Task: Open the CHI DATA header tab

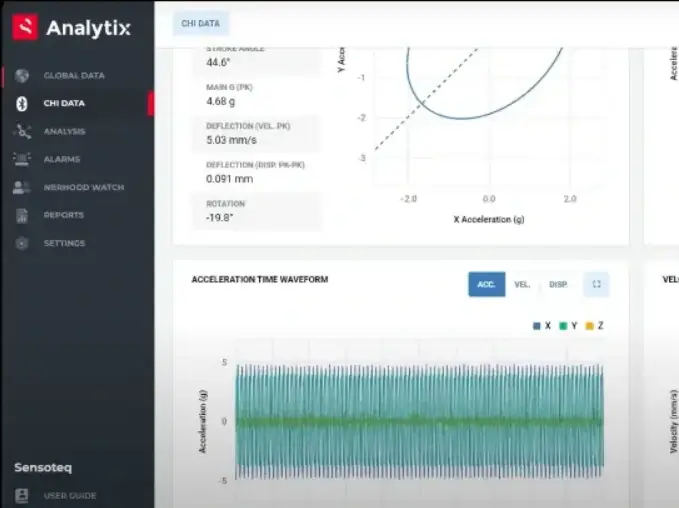Action: 201,23
